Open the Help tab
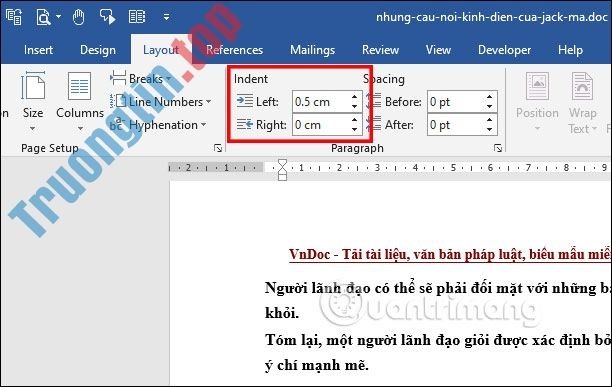 click(570, 50)
